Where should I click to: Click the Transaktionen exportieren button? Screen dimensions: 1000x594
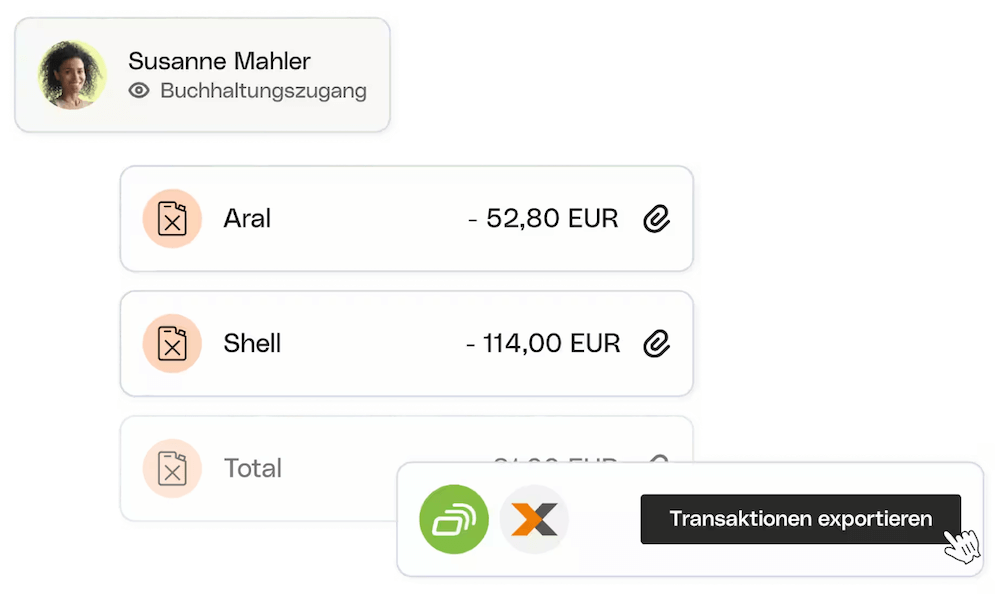[800, 519]
